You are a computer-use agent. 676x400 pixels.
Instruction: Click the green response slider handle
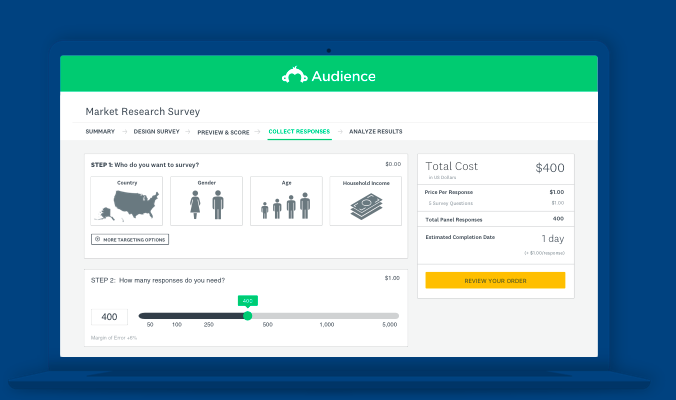(x=247, y=316)
